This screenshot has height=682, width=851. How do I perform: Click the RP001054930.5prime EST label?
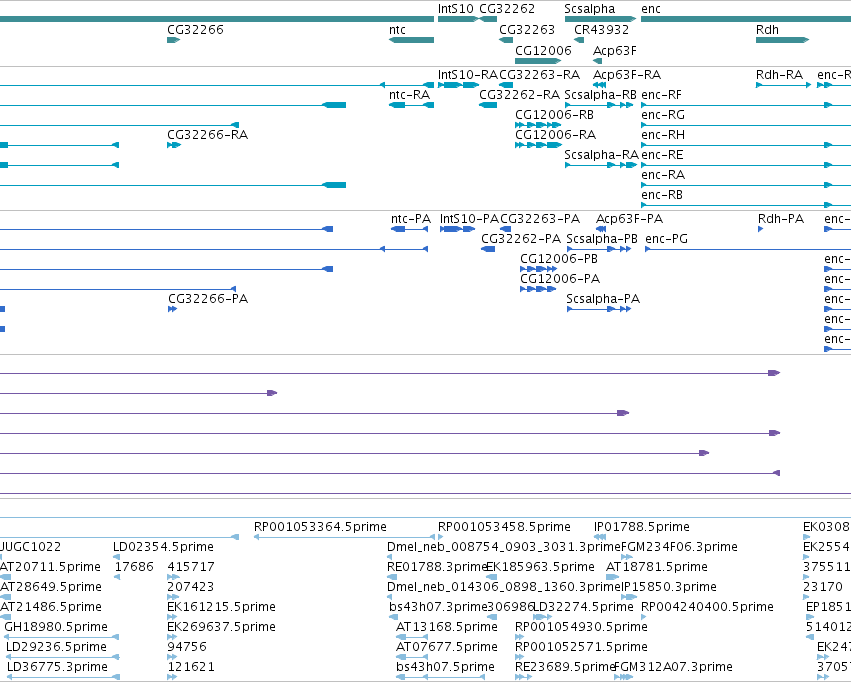(581, 627)
